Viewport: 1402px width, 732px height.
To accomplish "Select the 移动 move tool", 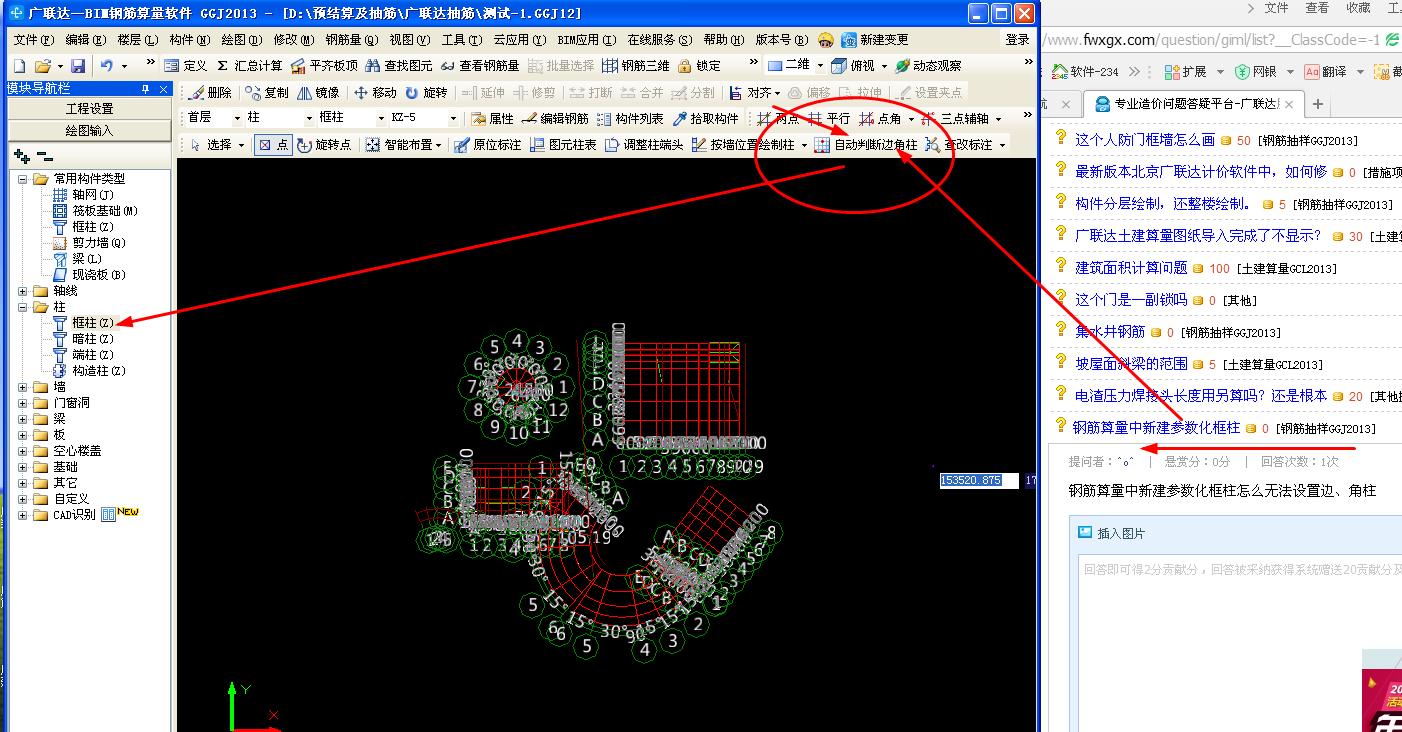I will tap(375, 92).
